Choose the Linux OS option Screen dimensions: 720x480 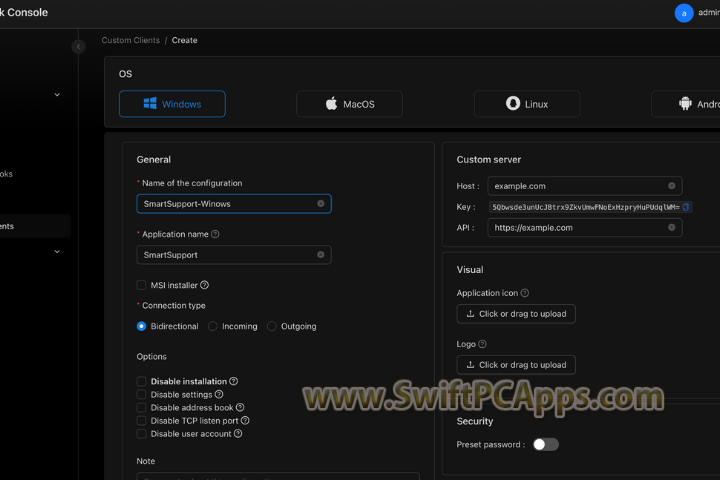[527, 104]
